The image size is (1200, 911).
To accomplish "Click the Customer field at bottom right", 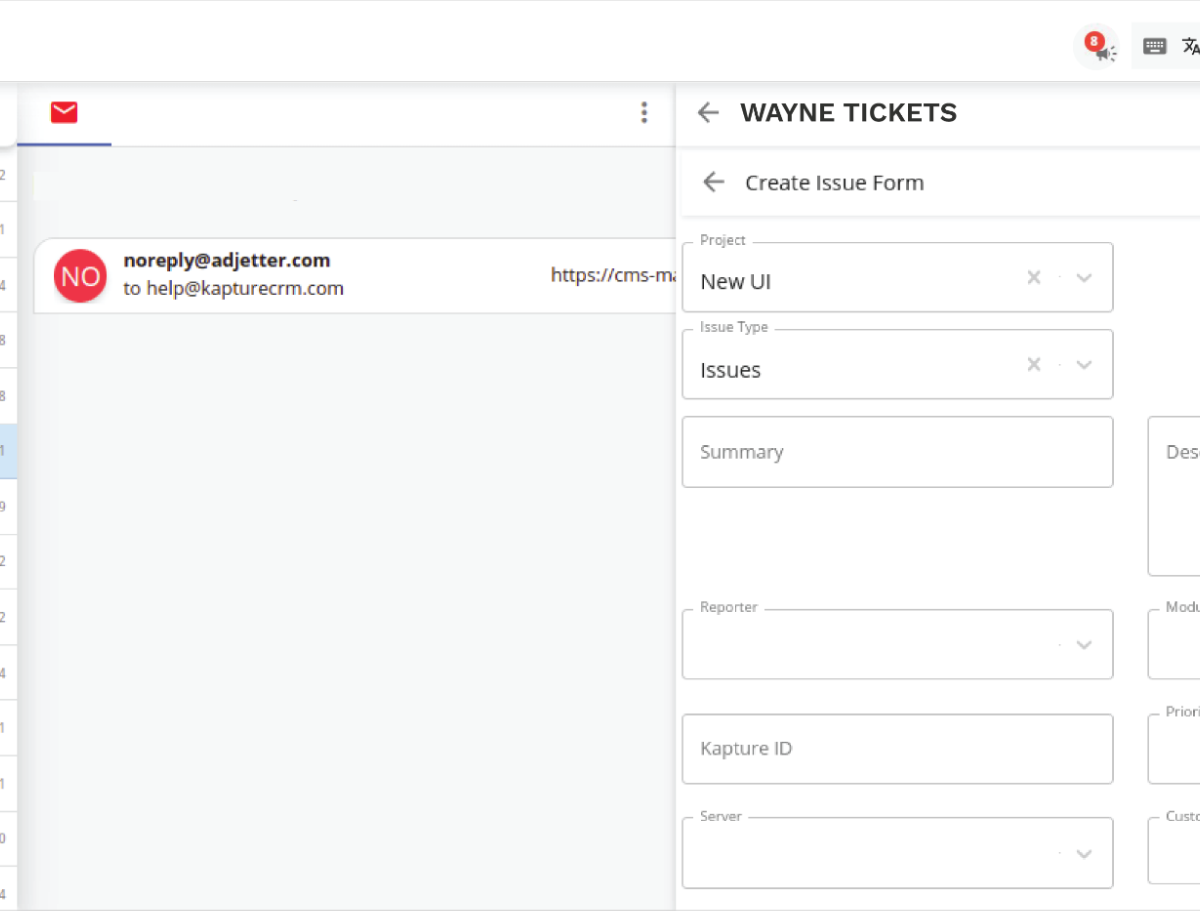I will click(1174, 851).
